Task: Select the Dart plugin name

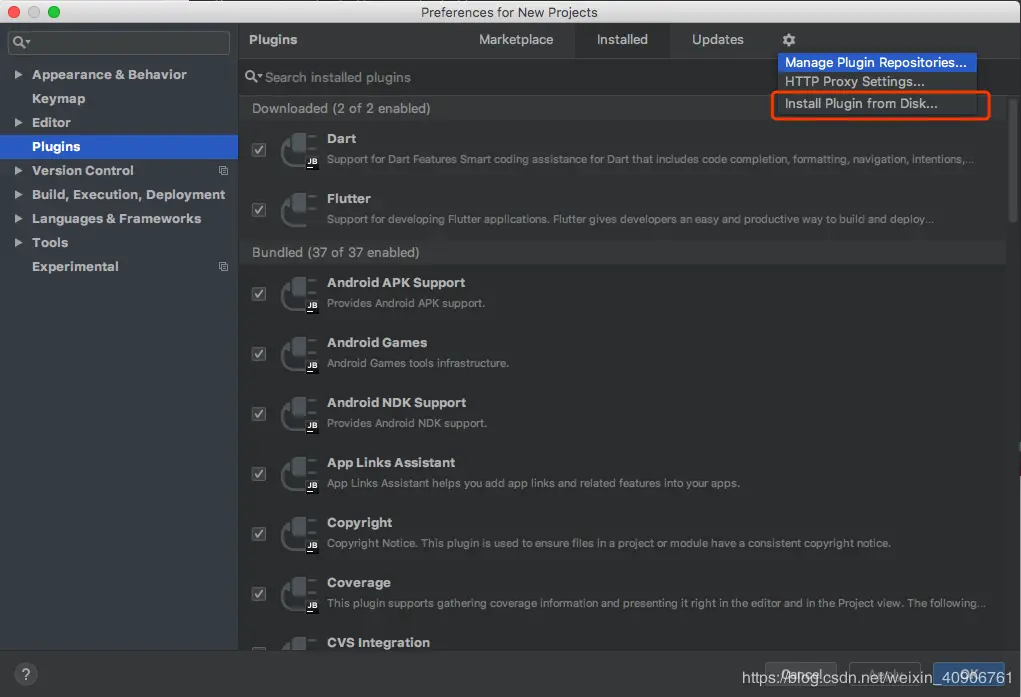Action: (341, 139)
